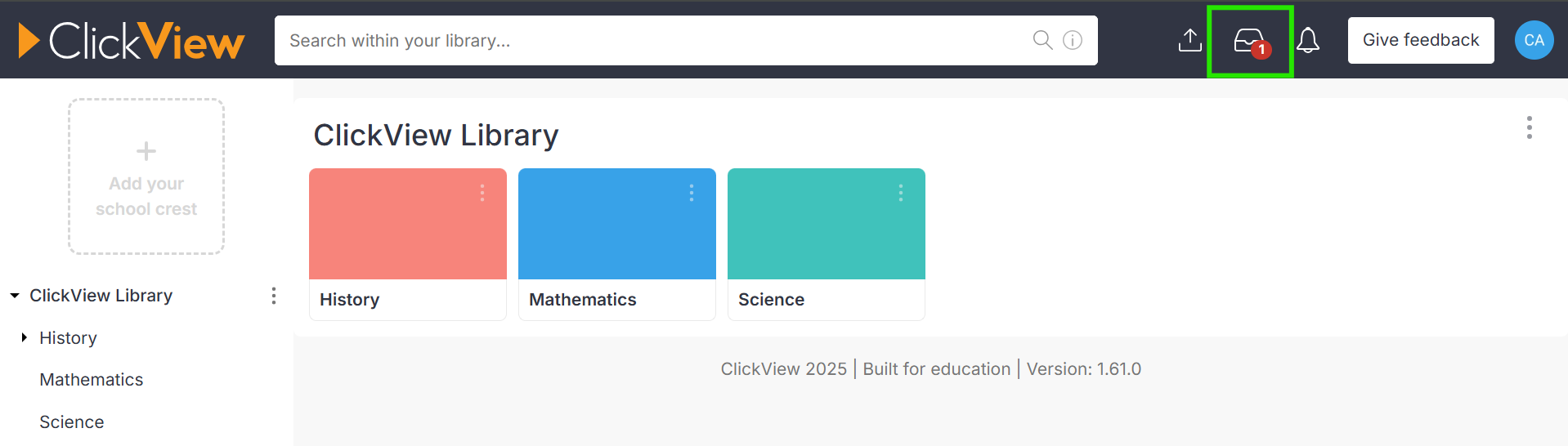
Task: Expand the History tree item
Action: point(25,337)
